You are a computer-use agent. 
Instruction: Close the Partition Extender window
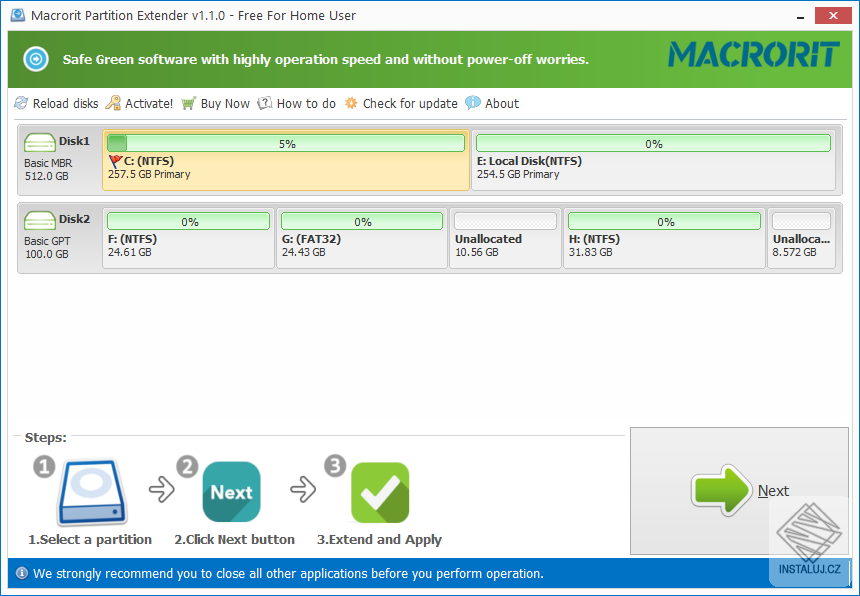pyautogui.click(x=833, y=15)
